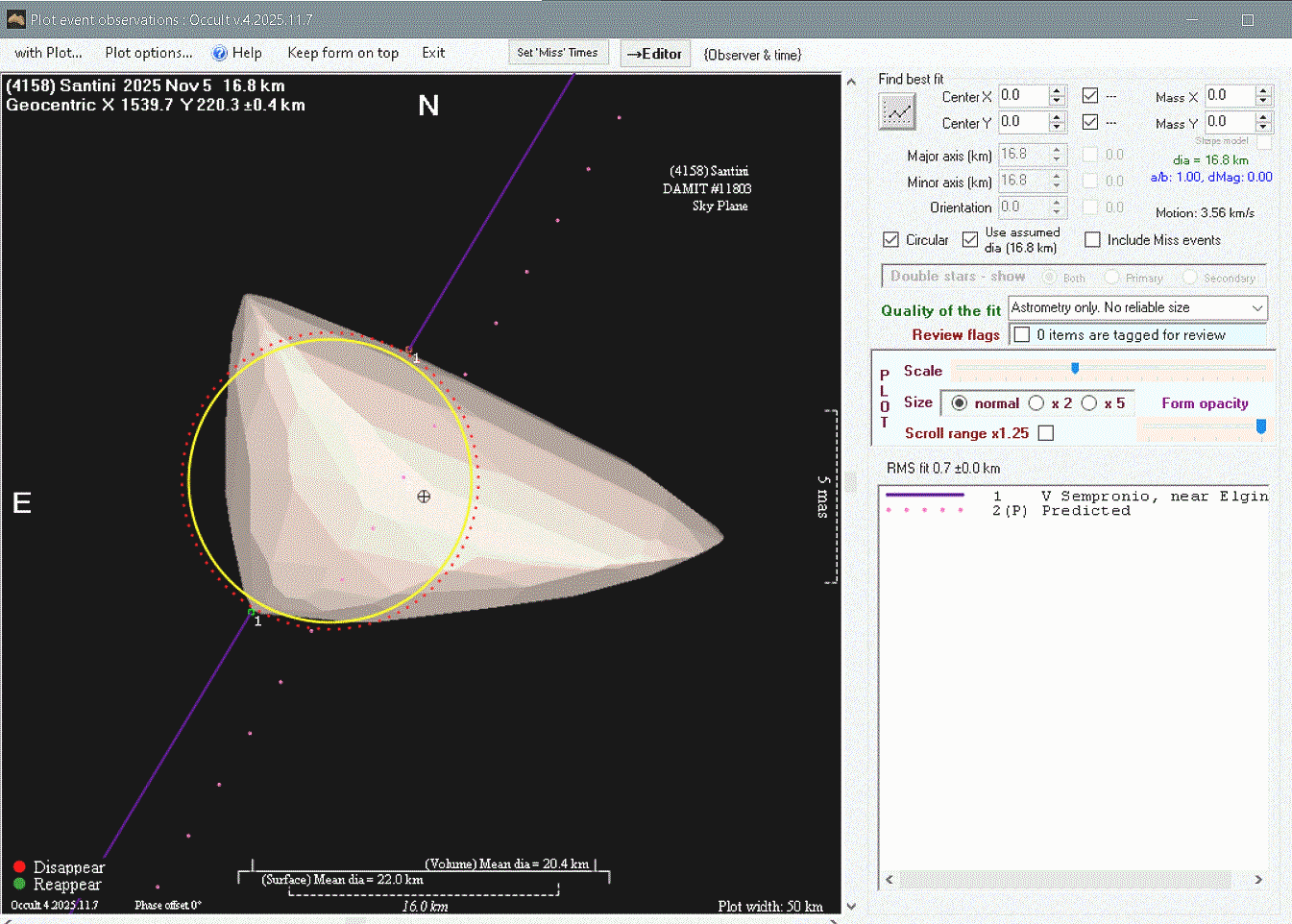Open the with Plot... menu
1292x924 pixels.
[x=48, y=53]
